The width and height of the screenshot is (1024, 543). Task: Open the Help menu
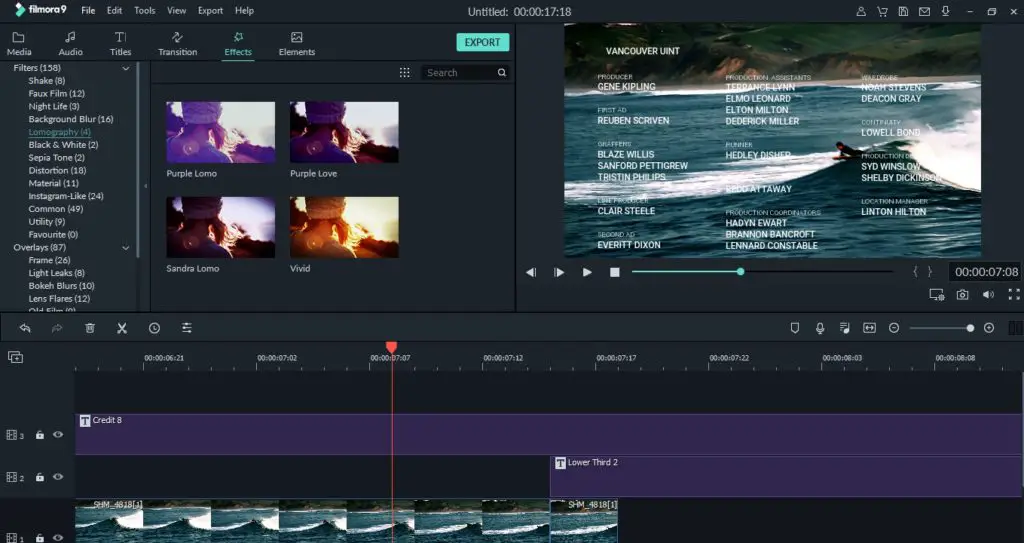(x=244, y=10)
